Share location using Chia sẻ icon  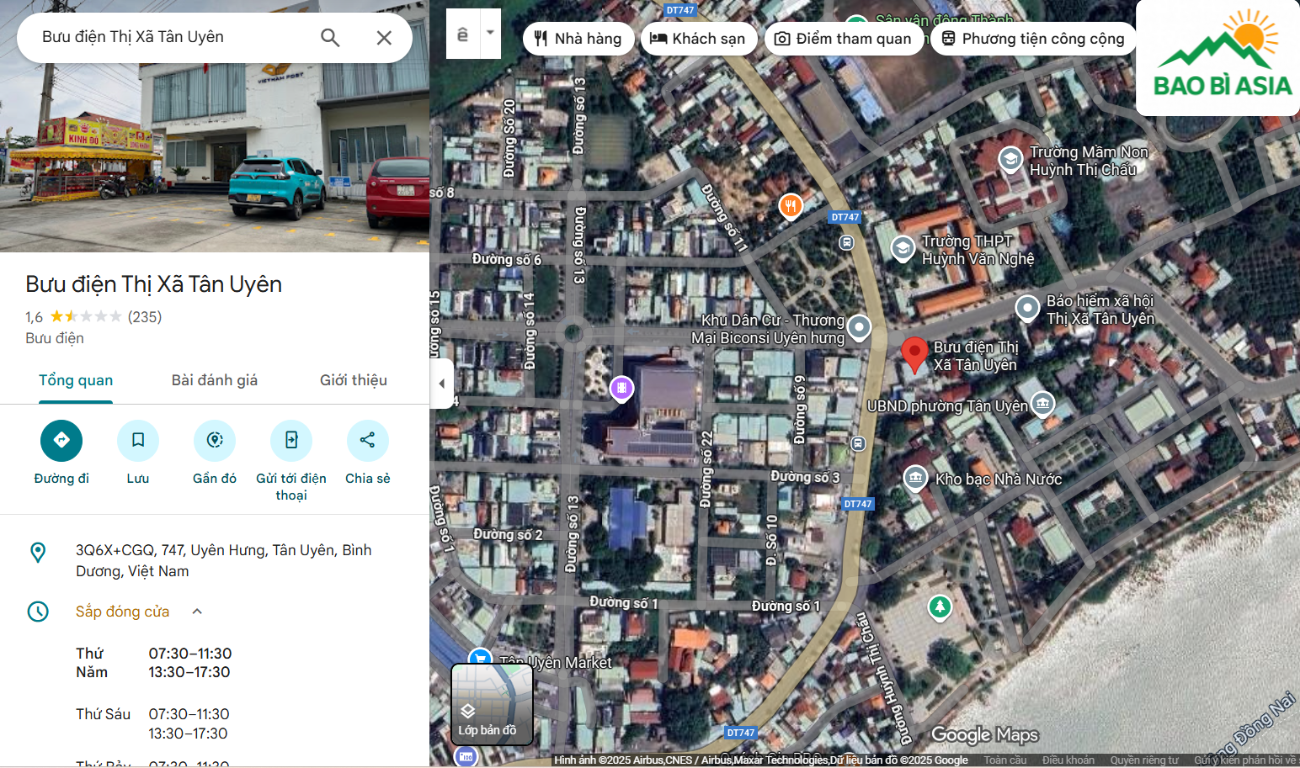pyautogui.click(x=367, y=440)
